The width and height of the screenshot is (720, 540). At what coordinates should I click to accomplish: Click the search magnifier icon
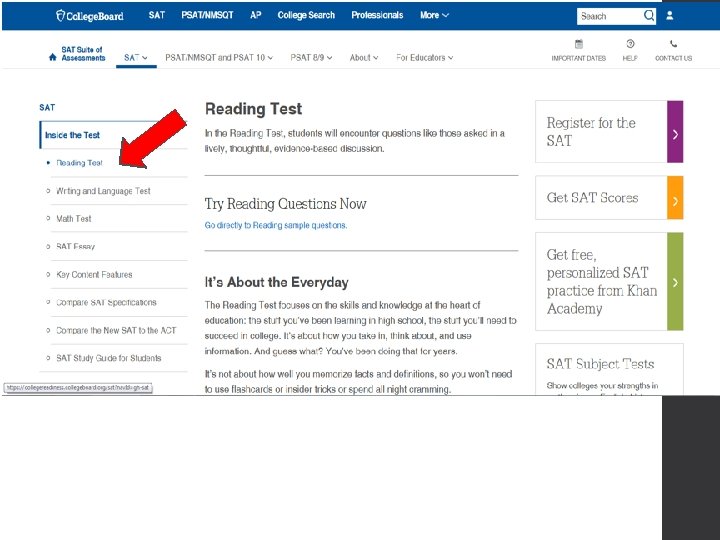pos(648,16)
